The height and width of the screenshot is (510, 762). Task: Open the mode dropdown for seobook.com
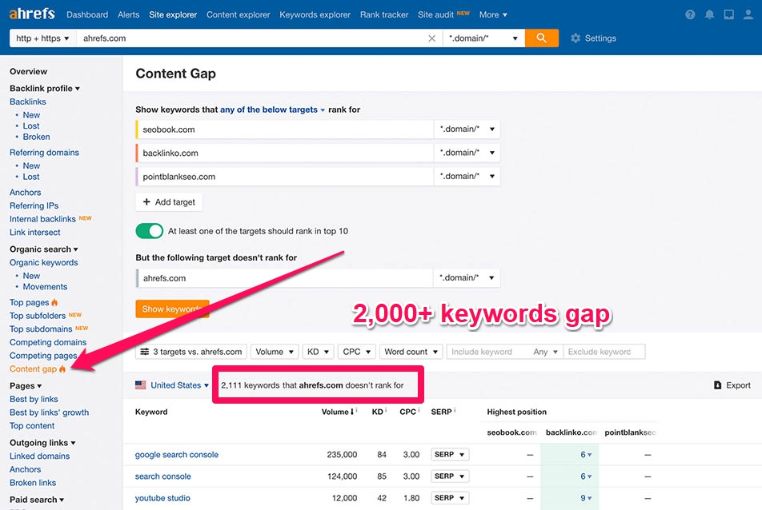click(x=467, y=129)
